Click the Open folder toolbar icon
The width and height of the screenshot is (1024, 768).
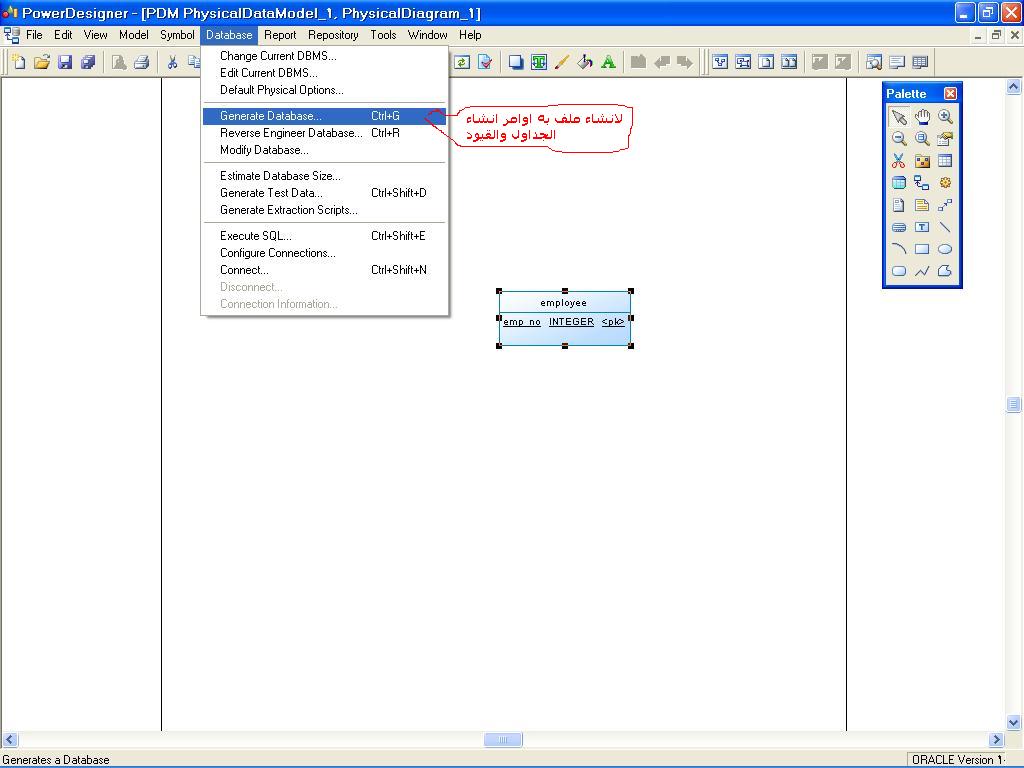click(x=42, y=62)
